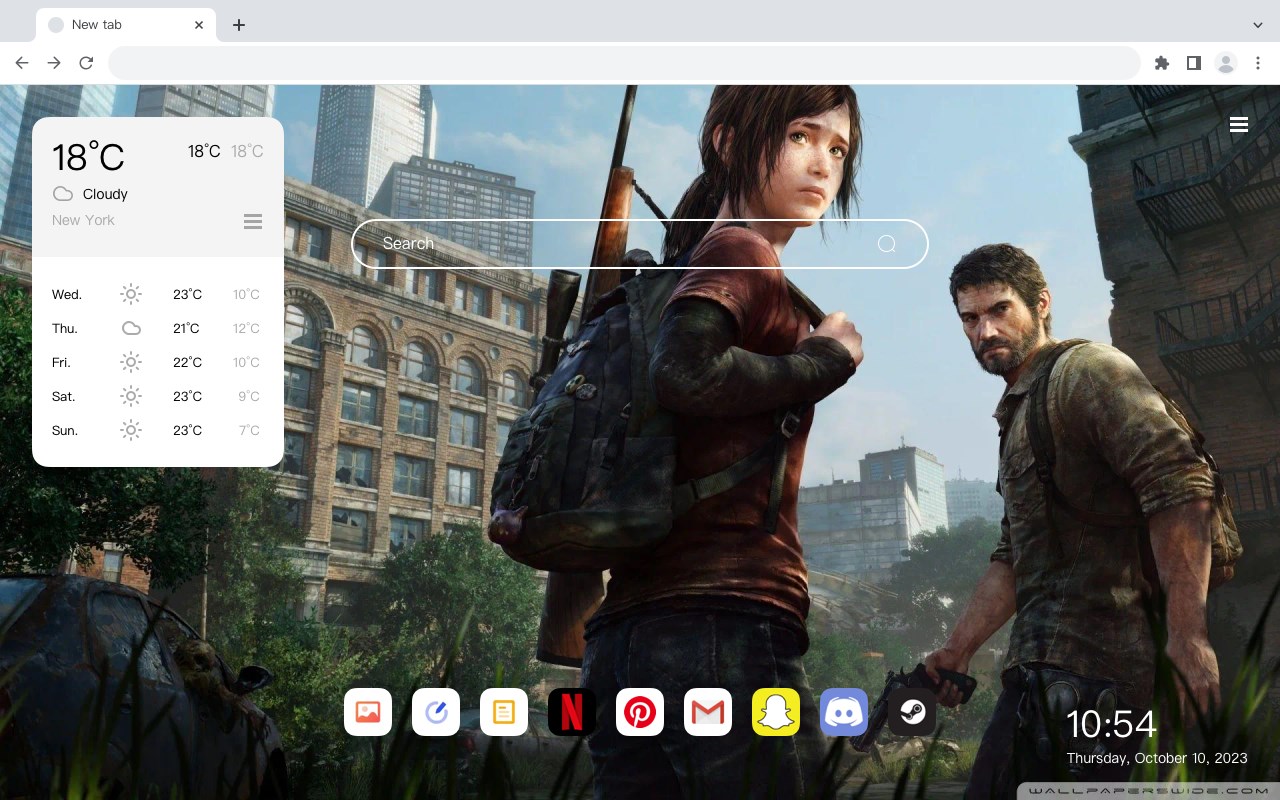
Task: Click the current 18°C temperature
Action: tap(88, 157)
